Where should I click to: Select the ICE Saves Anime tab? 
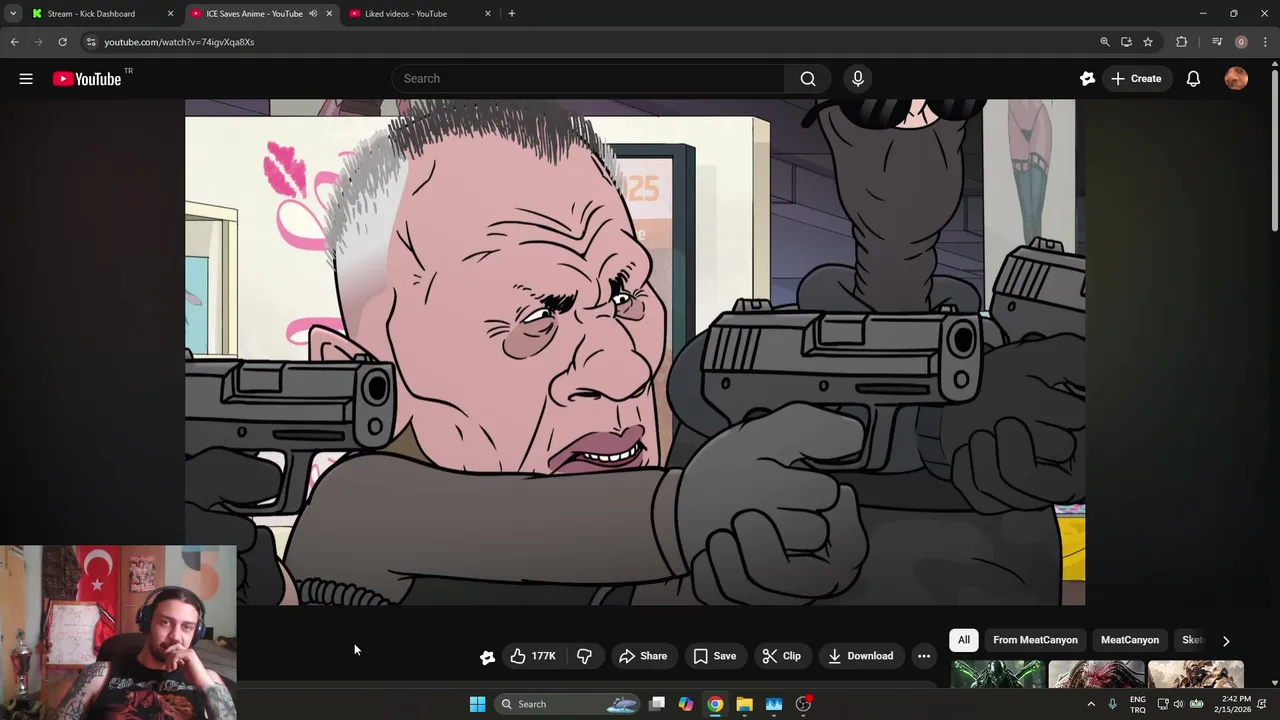point(253,14)
